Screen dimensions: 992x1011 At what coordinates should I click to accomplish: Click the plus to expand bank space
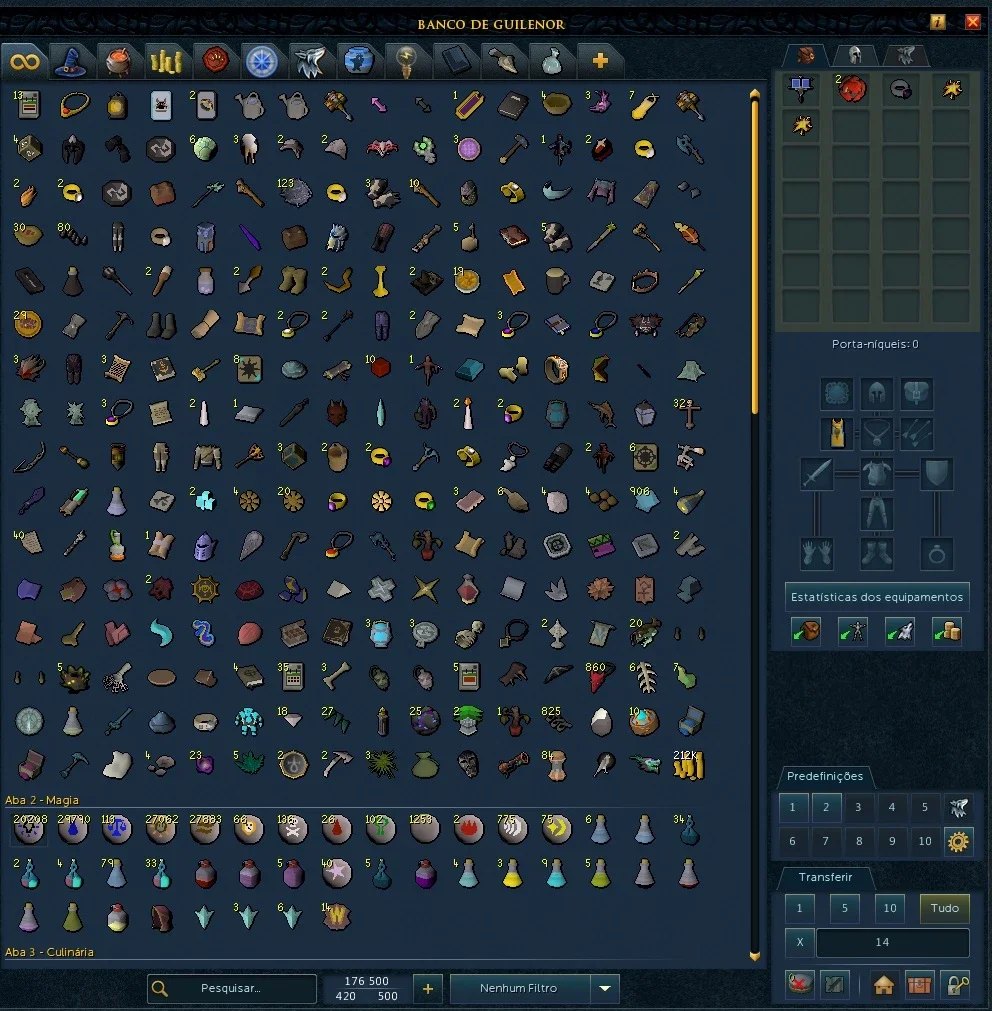(x=428, y=988)
